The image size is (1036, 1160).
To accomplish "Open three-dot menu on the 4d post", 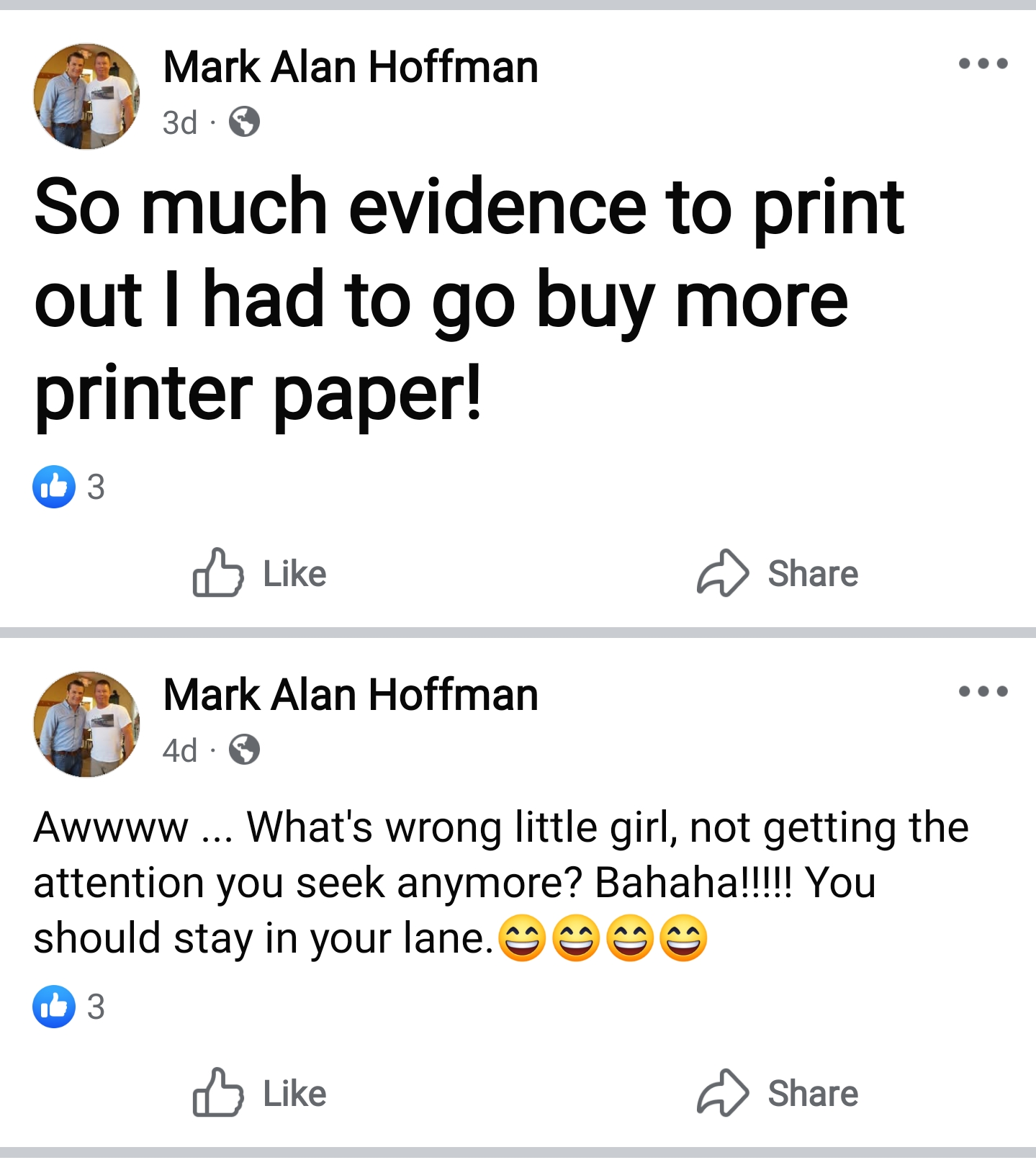I will point(983,692).
